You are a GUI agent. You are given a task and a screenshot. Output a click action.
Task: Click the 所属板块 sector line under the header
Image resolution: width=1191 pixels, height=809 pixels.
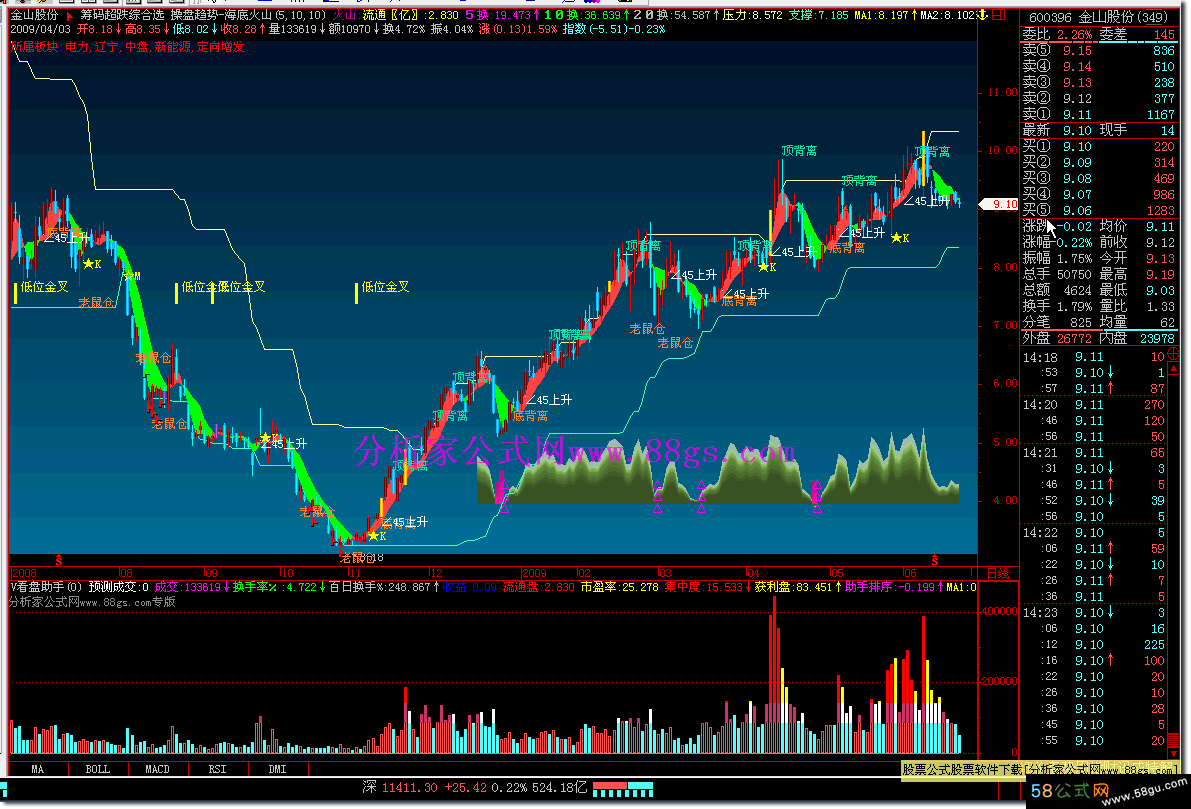[x=128, y=47]
